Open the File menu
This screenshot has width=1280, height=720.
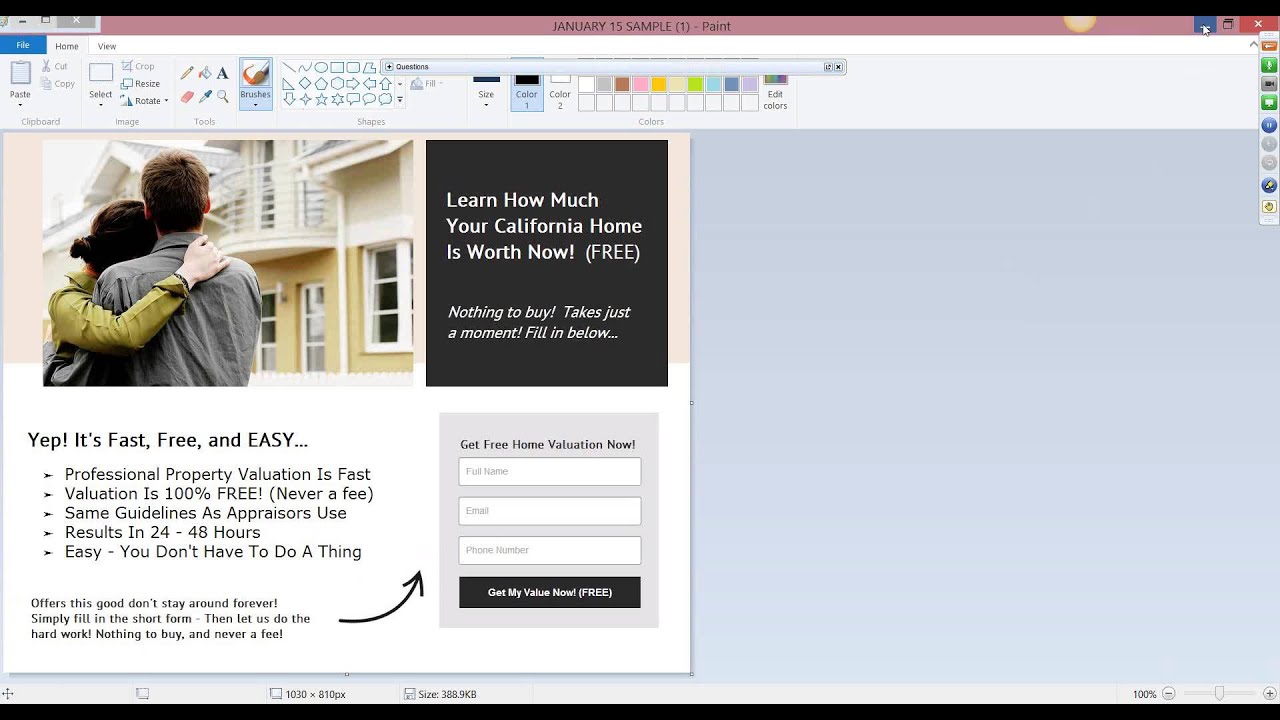(22, 45)
